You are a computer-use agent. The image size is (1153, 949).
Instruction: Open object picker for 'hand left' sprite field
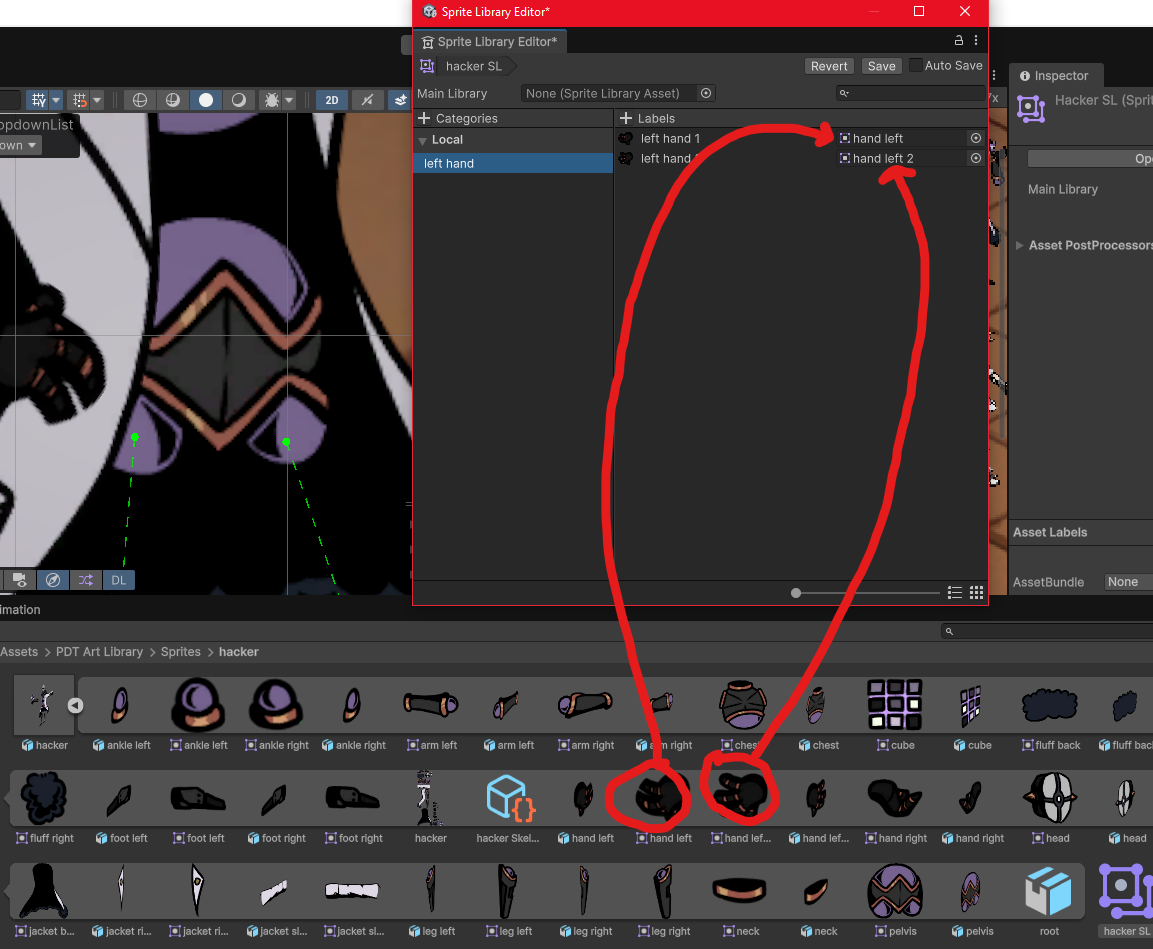975,139
